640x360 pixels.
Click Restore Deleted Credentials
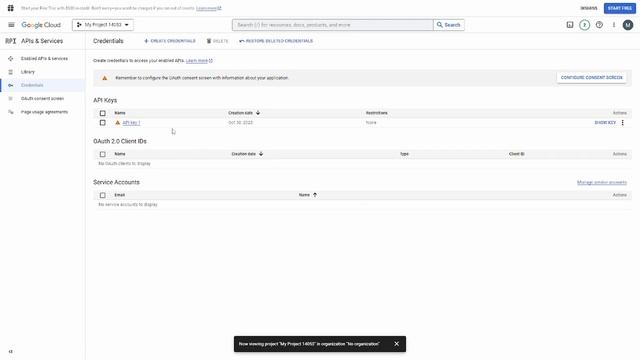tap(276, 41)
